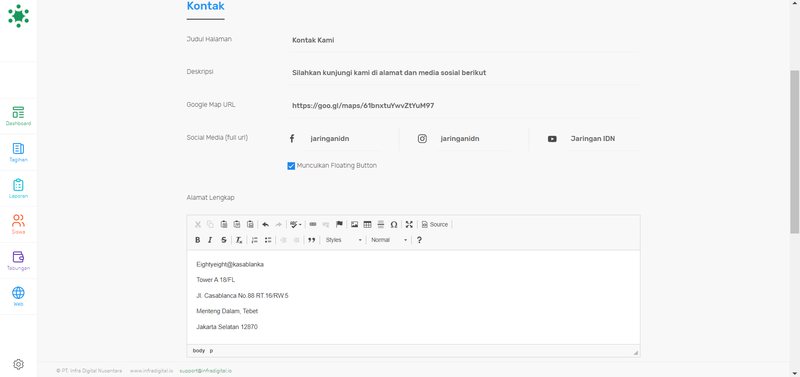Click the Instagram icon
800x377 pixels.
[x=422, y=139]
